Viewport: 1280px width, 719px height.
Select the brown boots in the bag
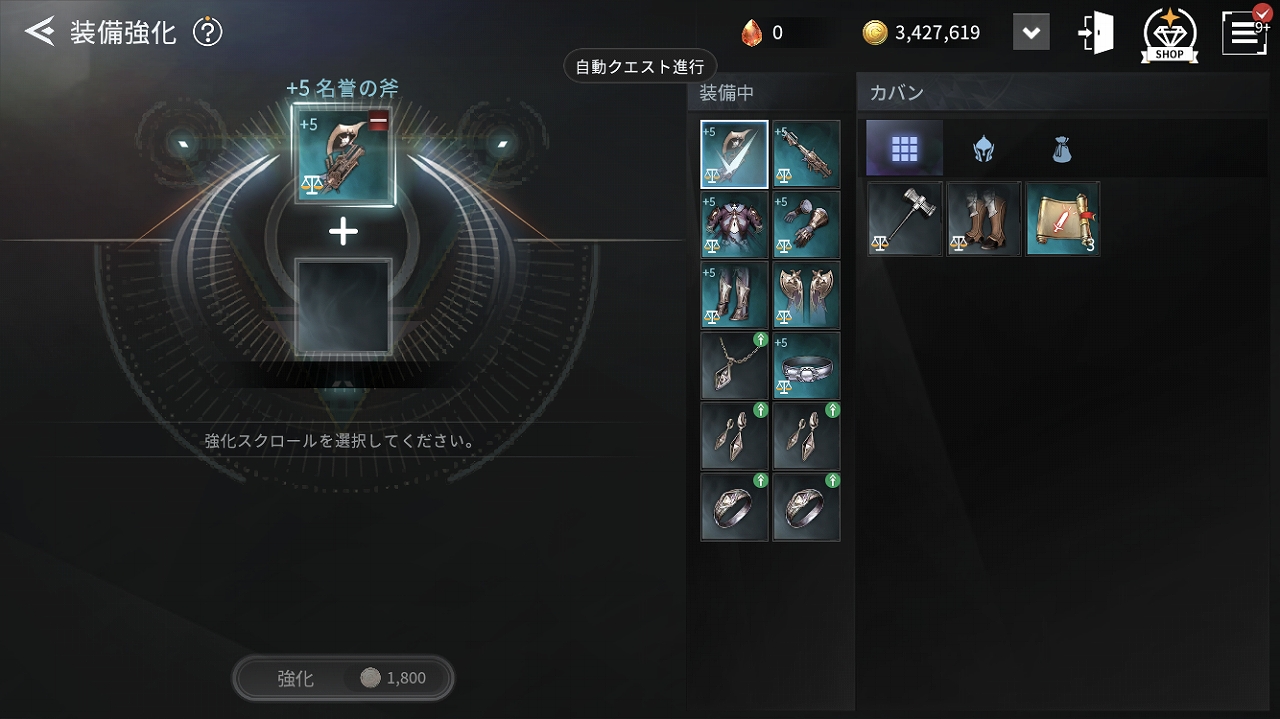tap(984, 218)
